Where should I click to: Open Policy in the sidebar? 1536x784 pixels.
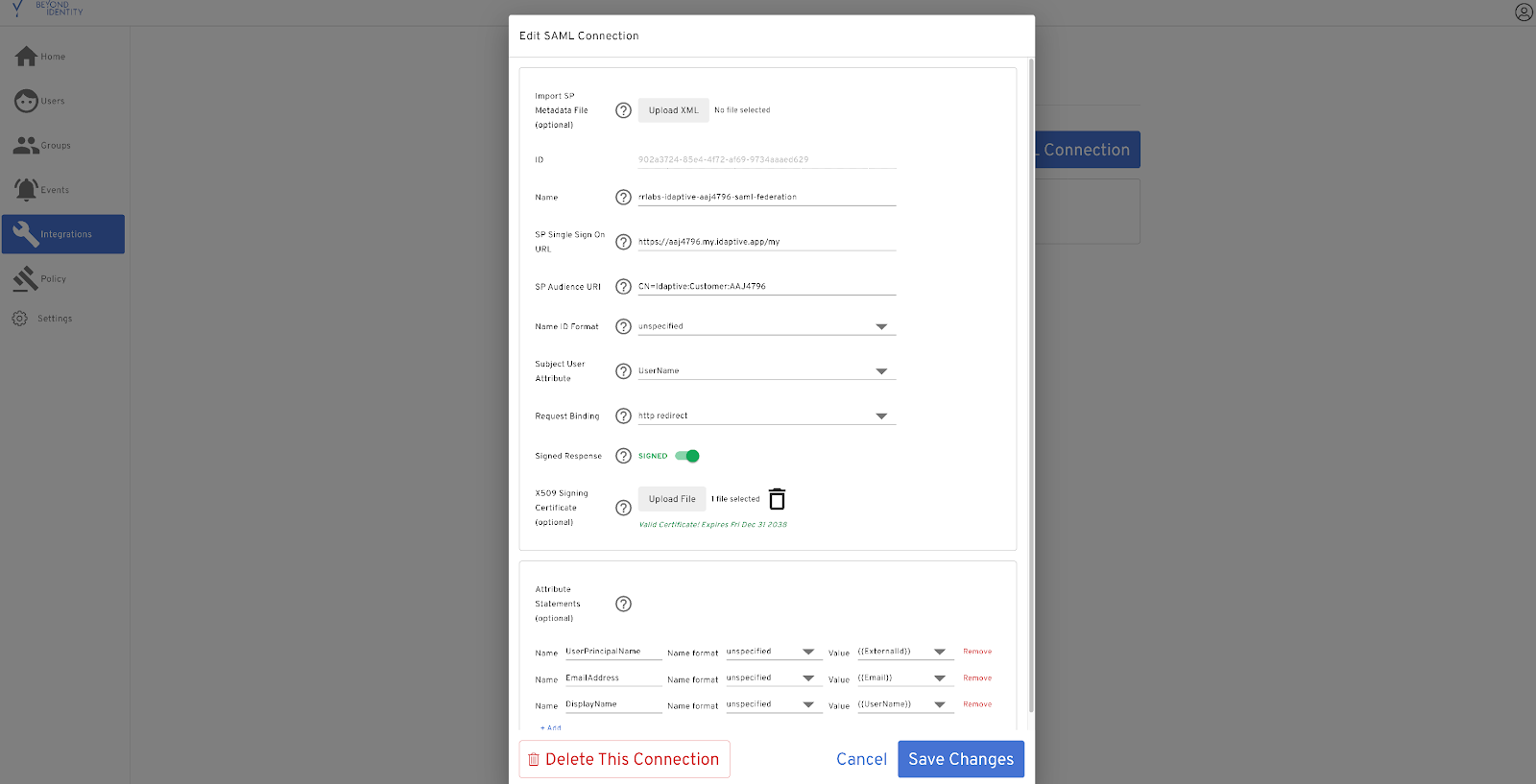coord(63,279)
